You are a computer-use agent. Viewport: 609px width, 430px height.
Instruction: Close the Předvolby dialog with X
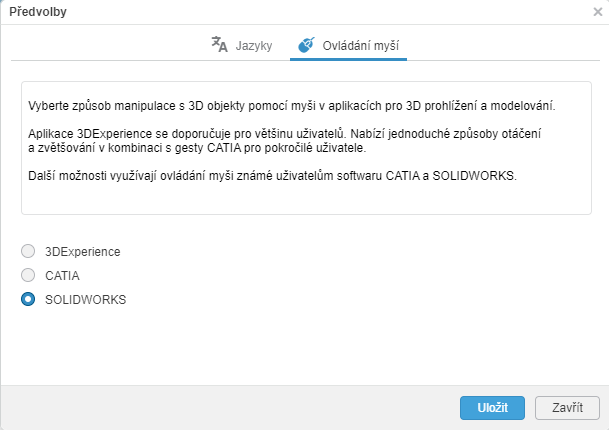pyautogui.click(x=598, y=12)
